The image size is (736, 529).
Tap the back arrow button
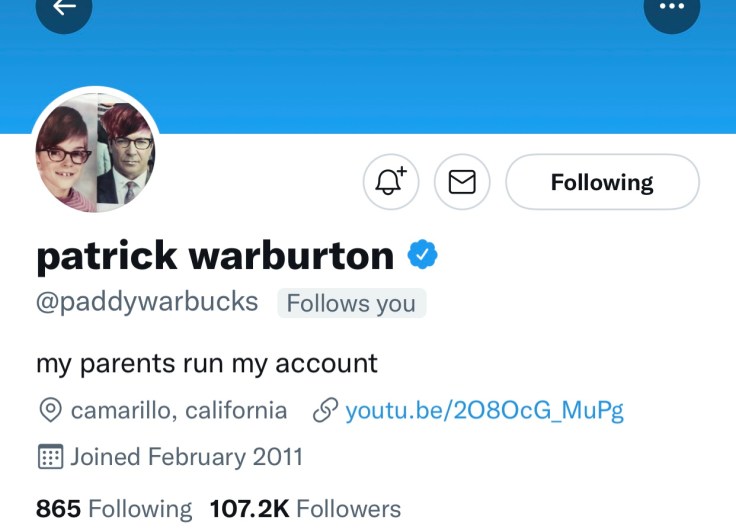[x=65, y=9]
